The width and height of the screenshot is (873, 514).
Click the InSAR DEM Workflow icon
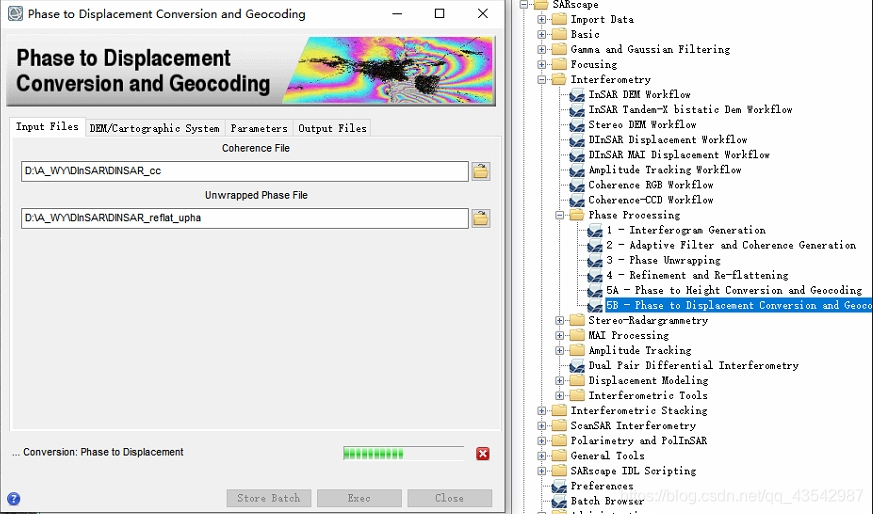[577, 95]
